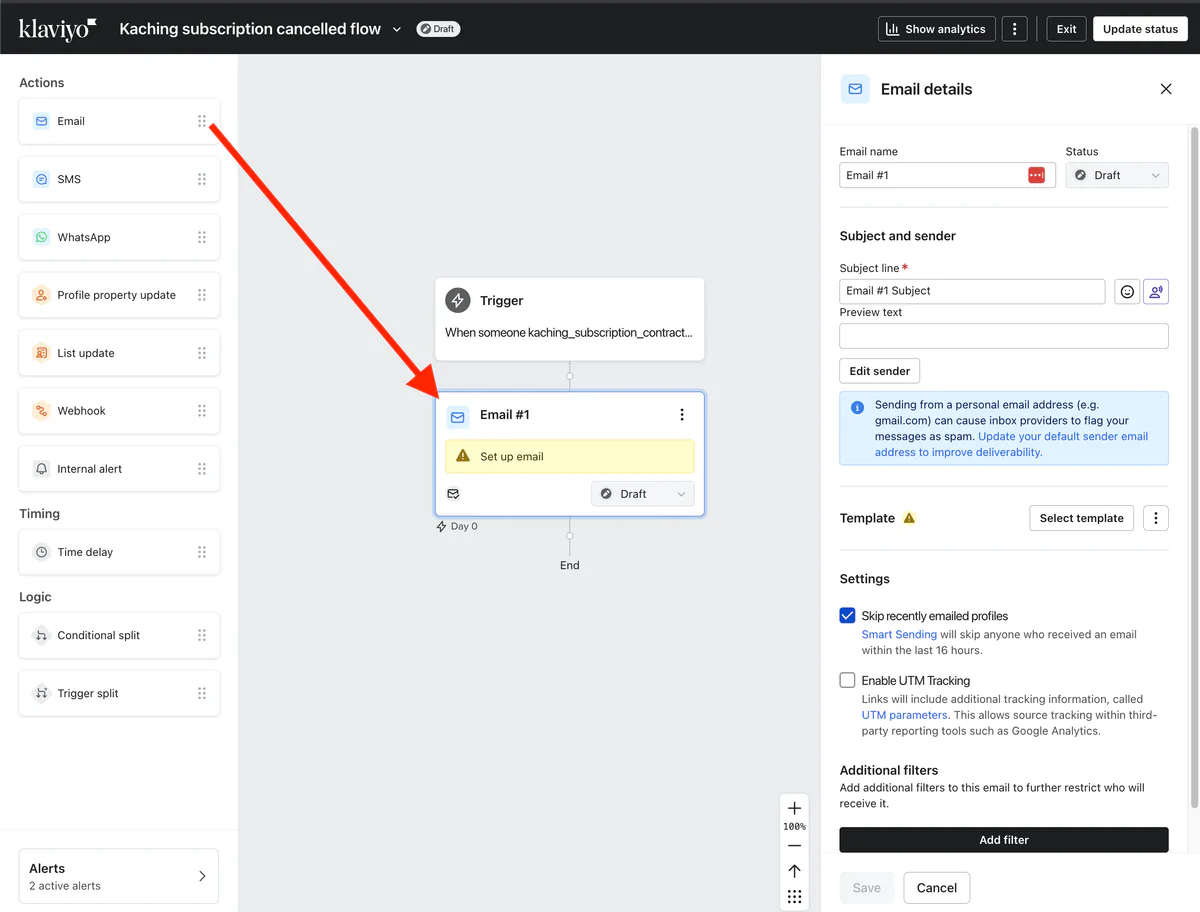This screenshot has width=1200, height=912.
Task: Click the Draft status badge in header
Action: [438, 29]
